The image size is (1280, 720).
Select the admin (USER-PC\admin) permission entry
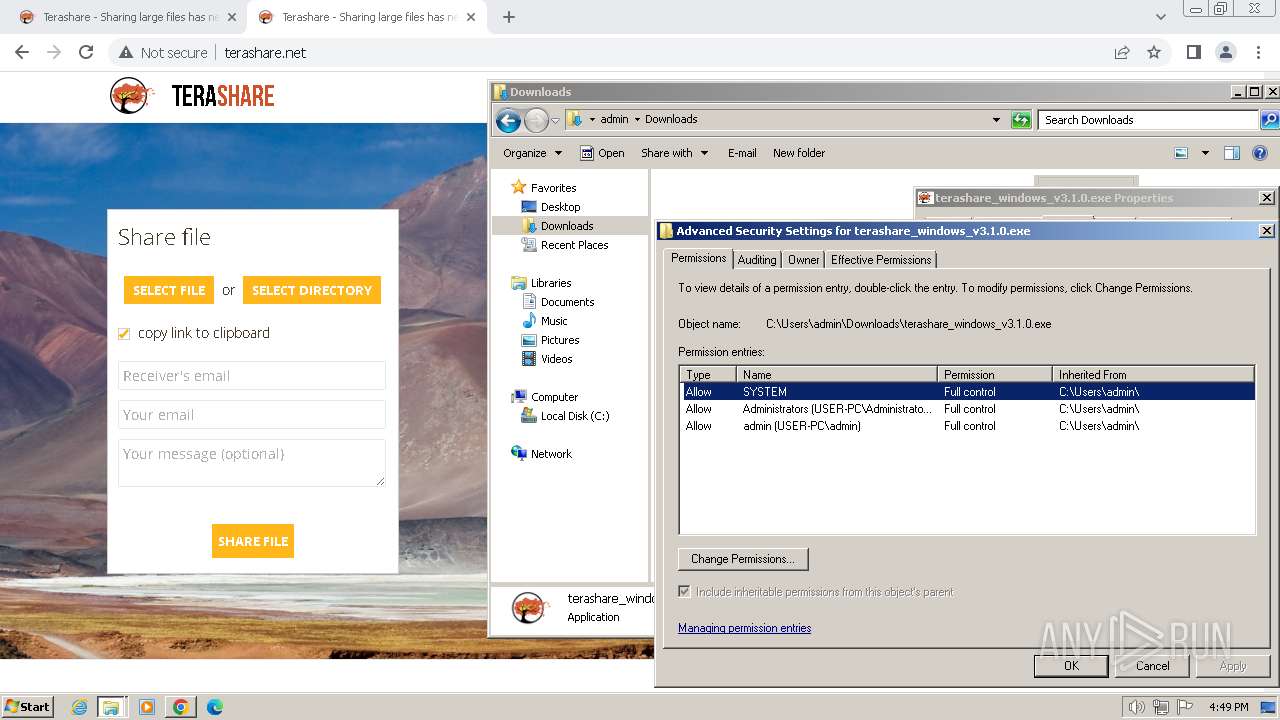[967, 426]
